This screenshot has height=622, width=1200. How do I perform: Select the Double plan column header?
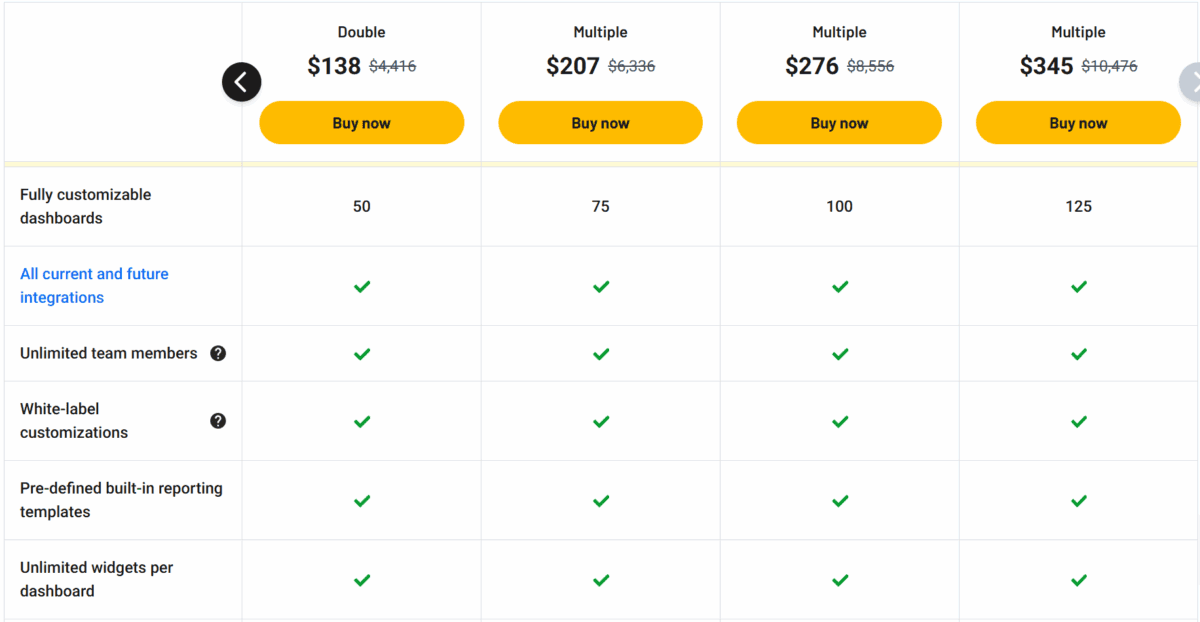pos(361,32)
